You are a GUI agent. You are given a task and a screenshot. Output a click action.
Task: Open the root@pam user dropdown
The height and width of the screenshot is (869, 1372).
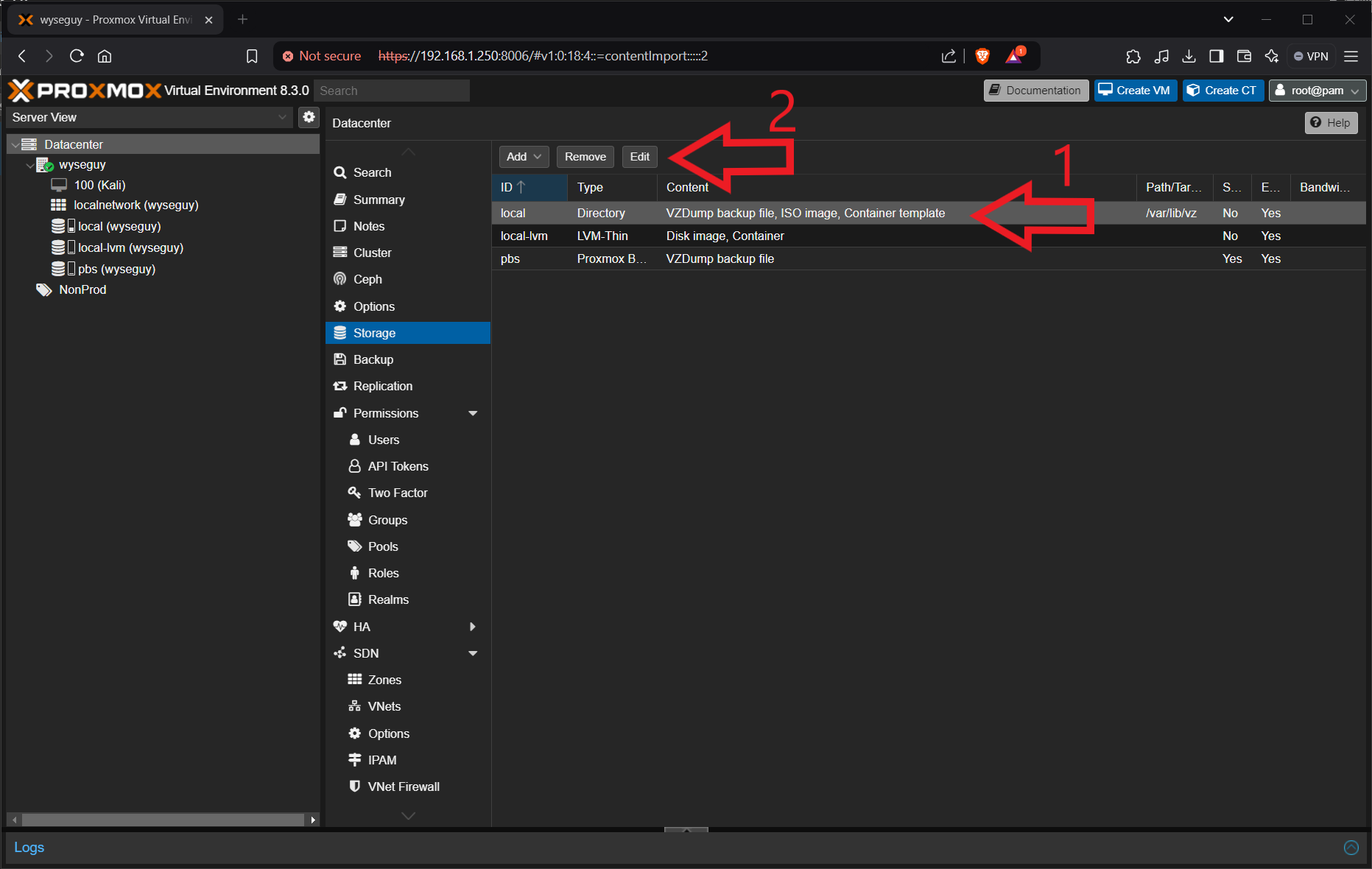coord(1318,91)
